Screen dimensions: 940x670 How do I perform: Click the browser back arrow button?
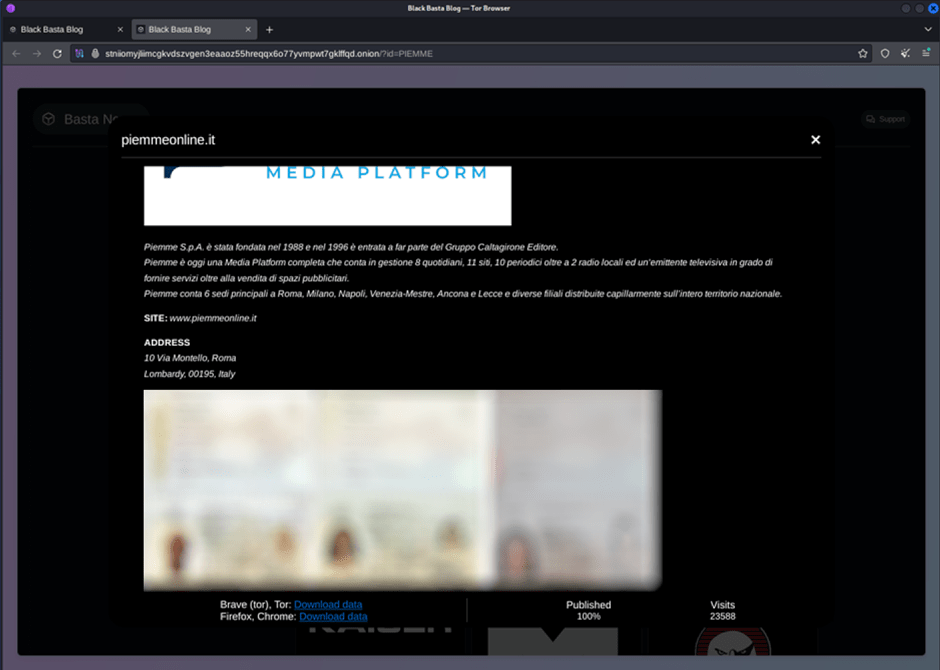[16, 53]
